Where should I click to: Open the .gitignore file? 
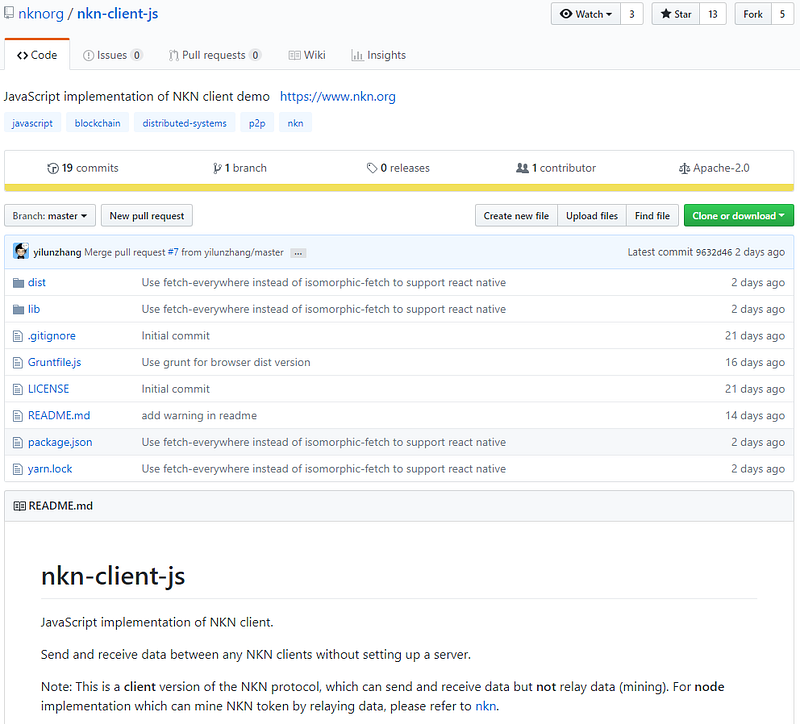pyautogui.click(x=52, y=336)
